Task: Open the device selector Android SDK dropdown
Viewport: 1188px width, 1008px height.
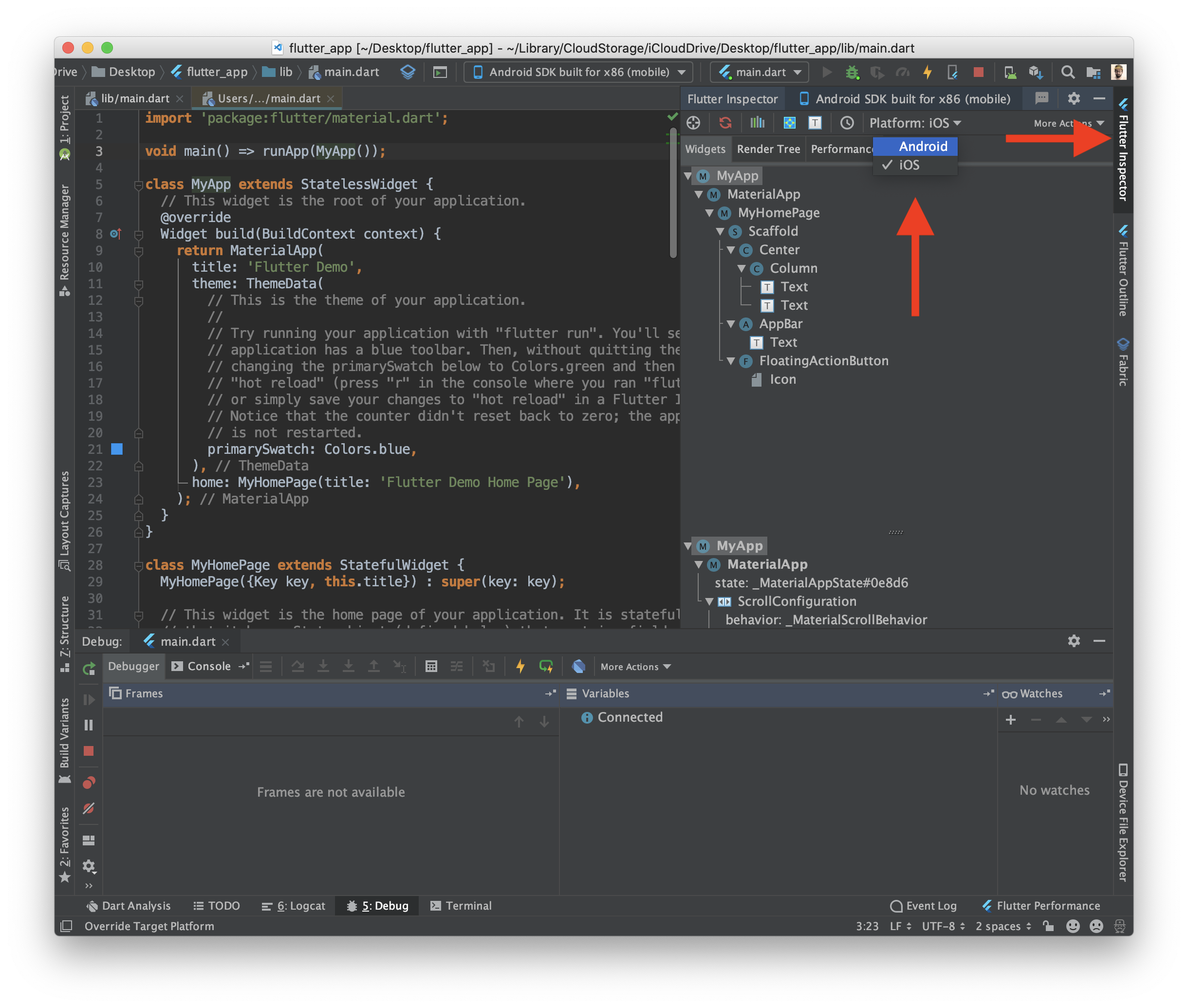Action: [579, 73]
